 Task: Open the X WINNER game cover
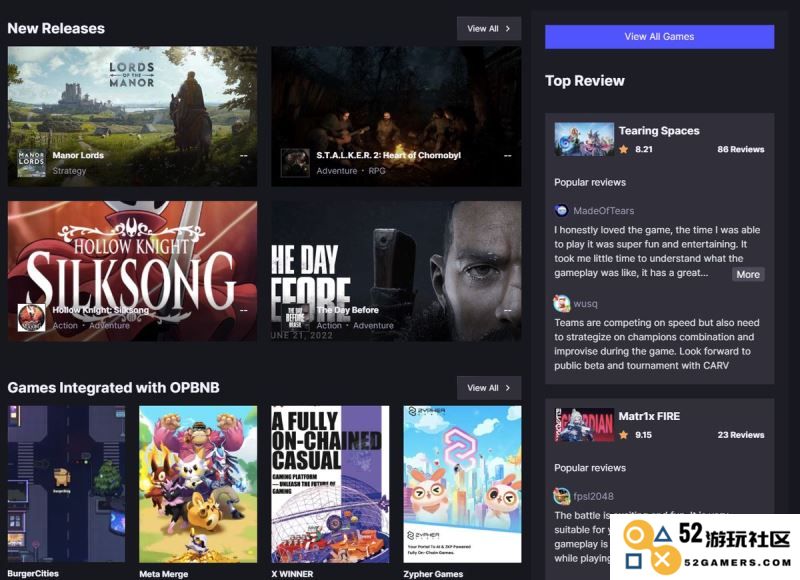coord(330,484)
